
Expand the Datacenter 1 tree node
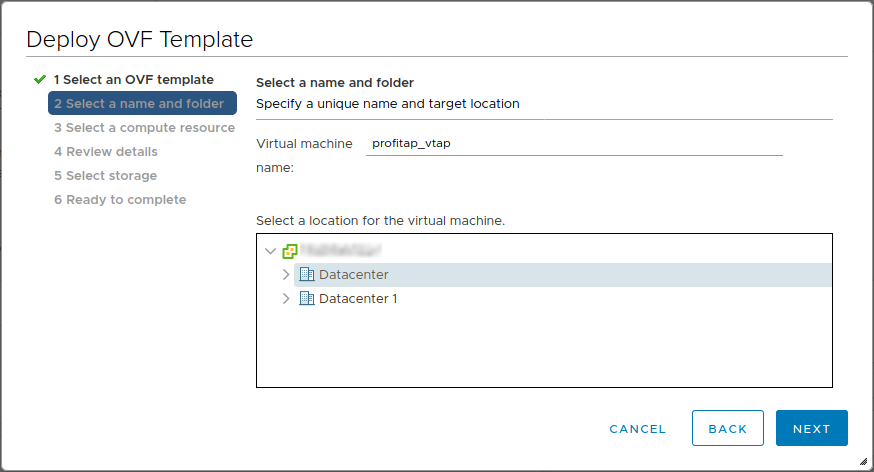[x=286, y=299]
